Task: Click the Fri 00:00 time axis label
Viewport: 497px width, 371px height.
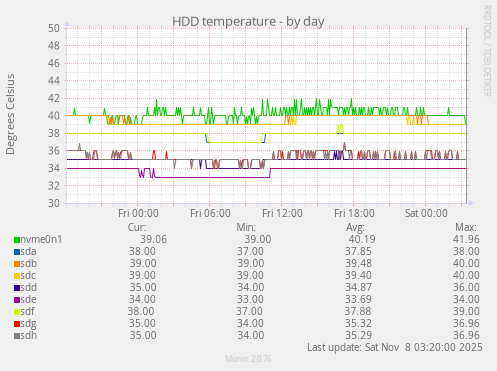Action: 138,213
